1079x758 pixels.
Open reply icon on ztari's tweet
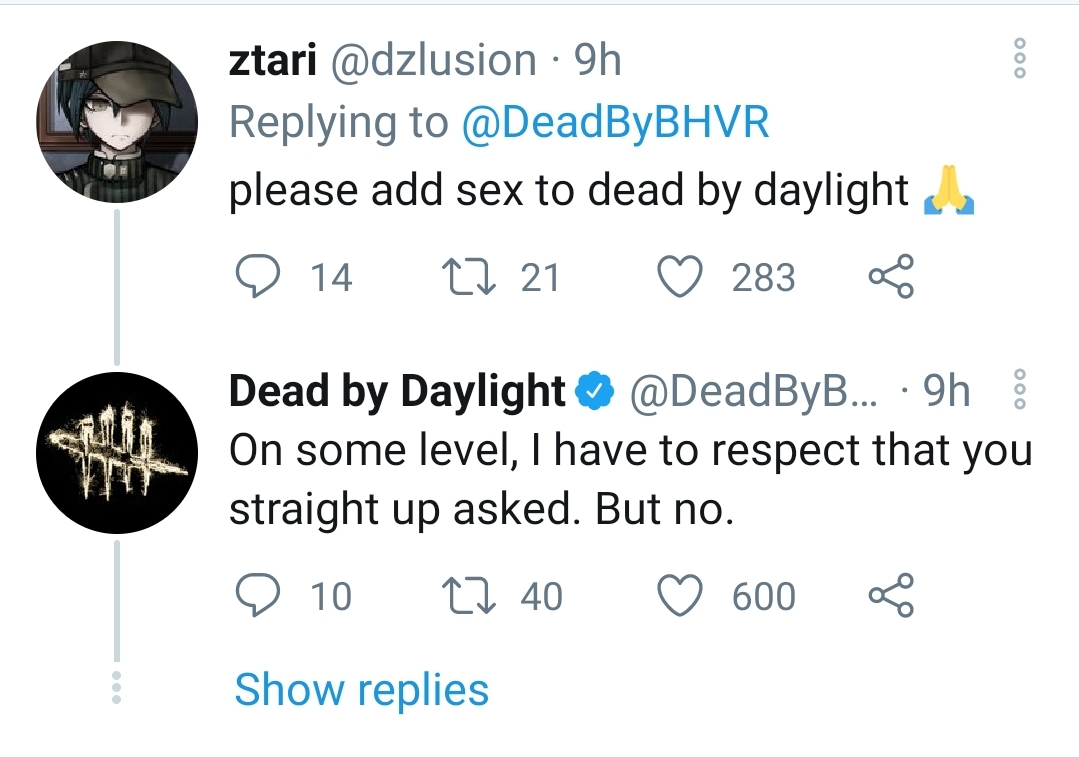[258, 276]
